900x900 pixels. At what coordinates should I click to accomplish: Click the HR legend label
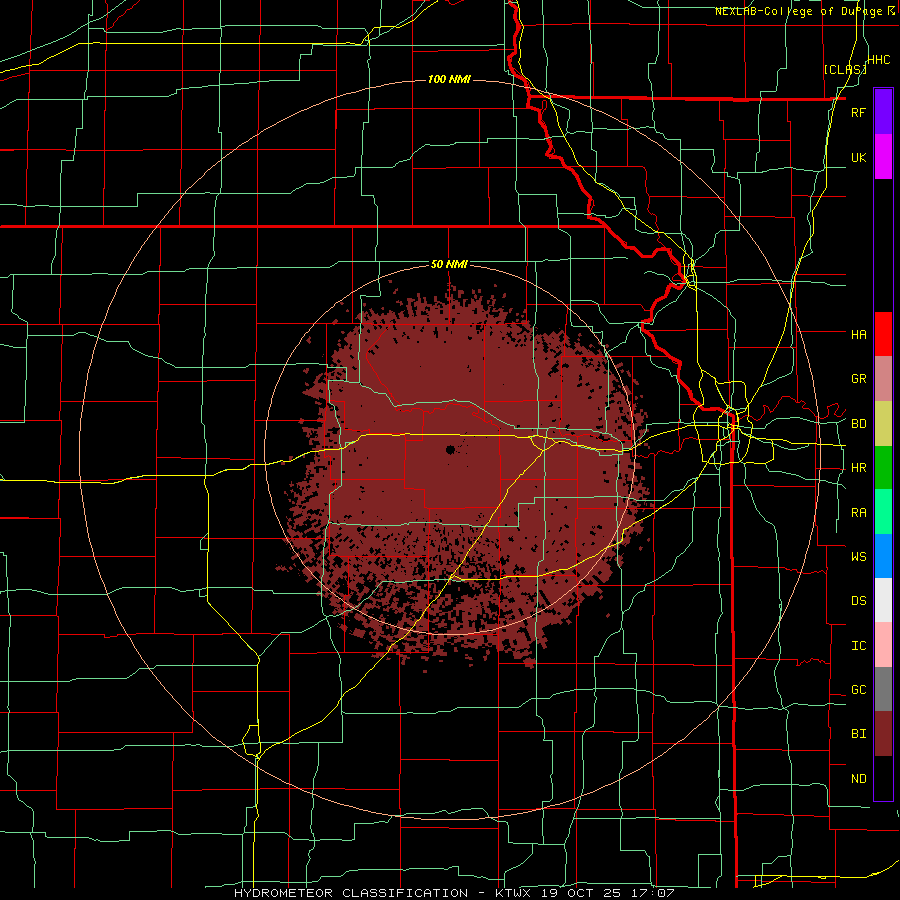pyautogui.click(x=858, y=468)
